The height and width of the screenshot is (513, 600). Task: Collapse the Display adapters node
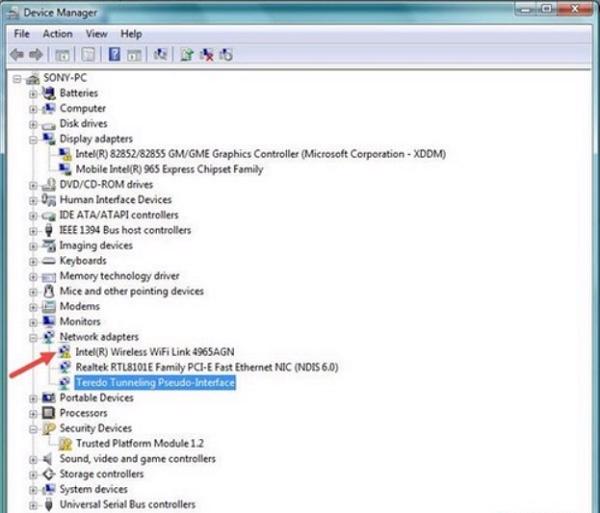33,140
